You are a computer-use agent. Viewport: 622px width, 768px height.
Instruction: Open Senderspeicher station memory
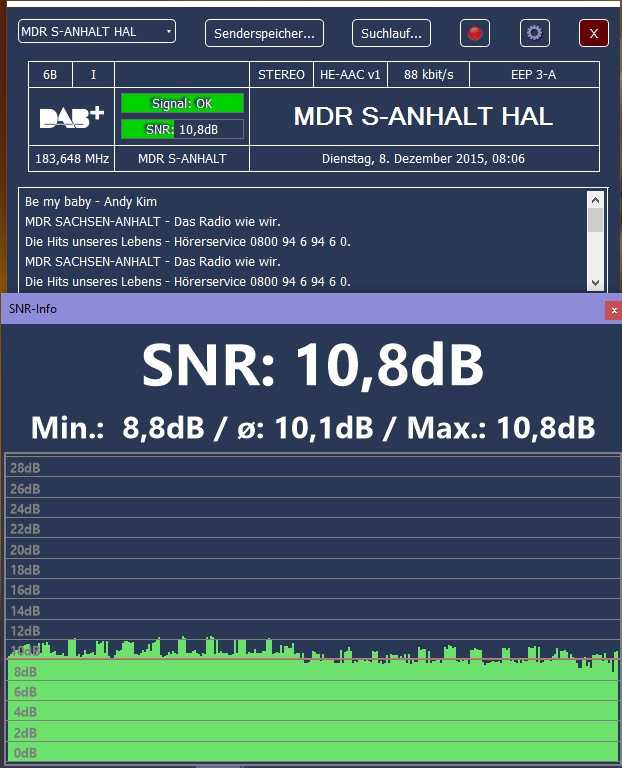[x=265, y=33]
